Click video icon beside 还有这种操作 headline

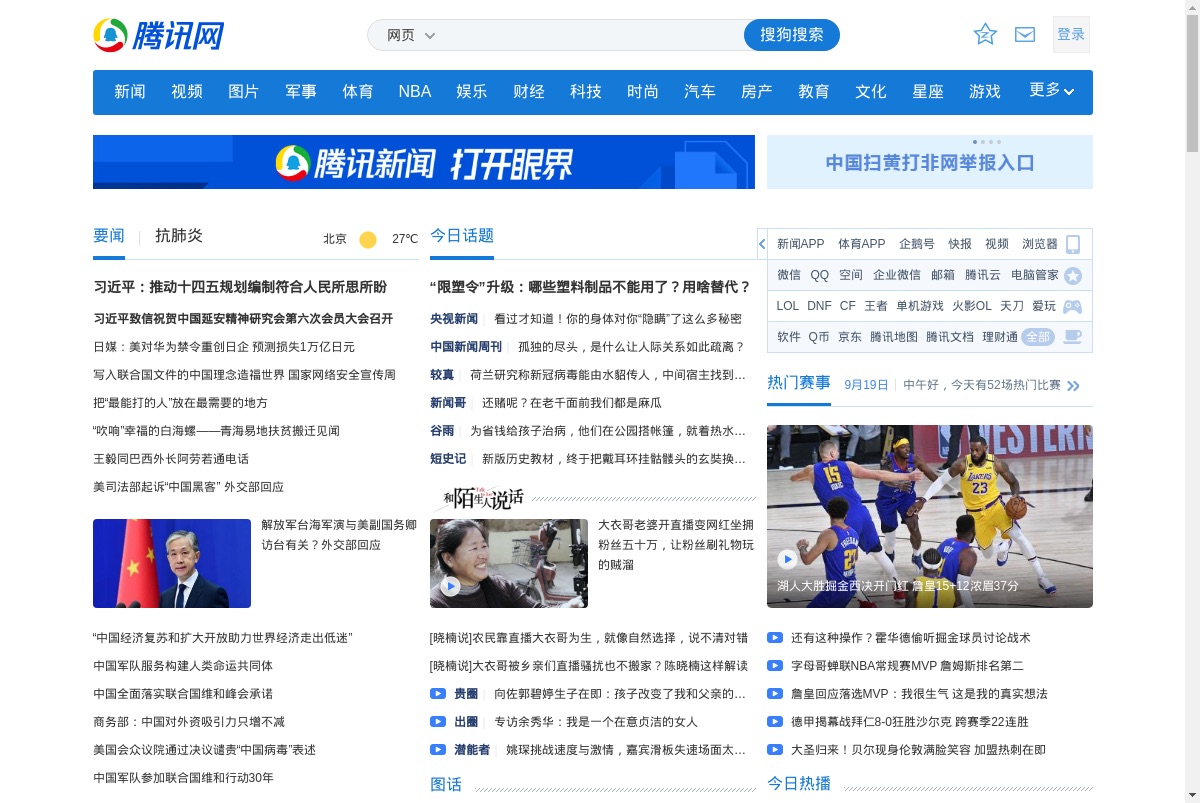(x=775, y=637)
